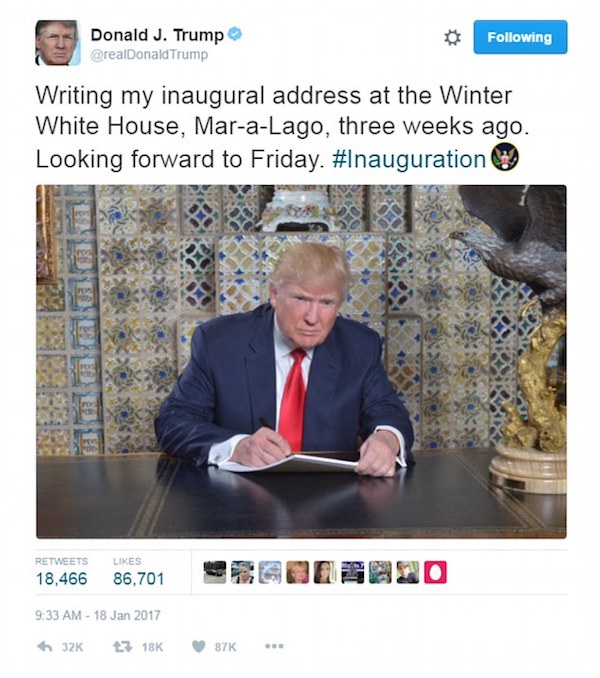
Task: Click the Donald J. Trump display name
Action: pyautogui.click(x=157, y=35)
